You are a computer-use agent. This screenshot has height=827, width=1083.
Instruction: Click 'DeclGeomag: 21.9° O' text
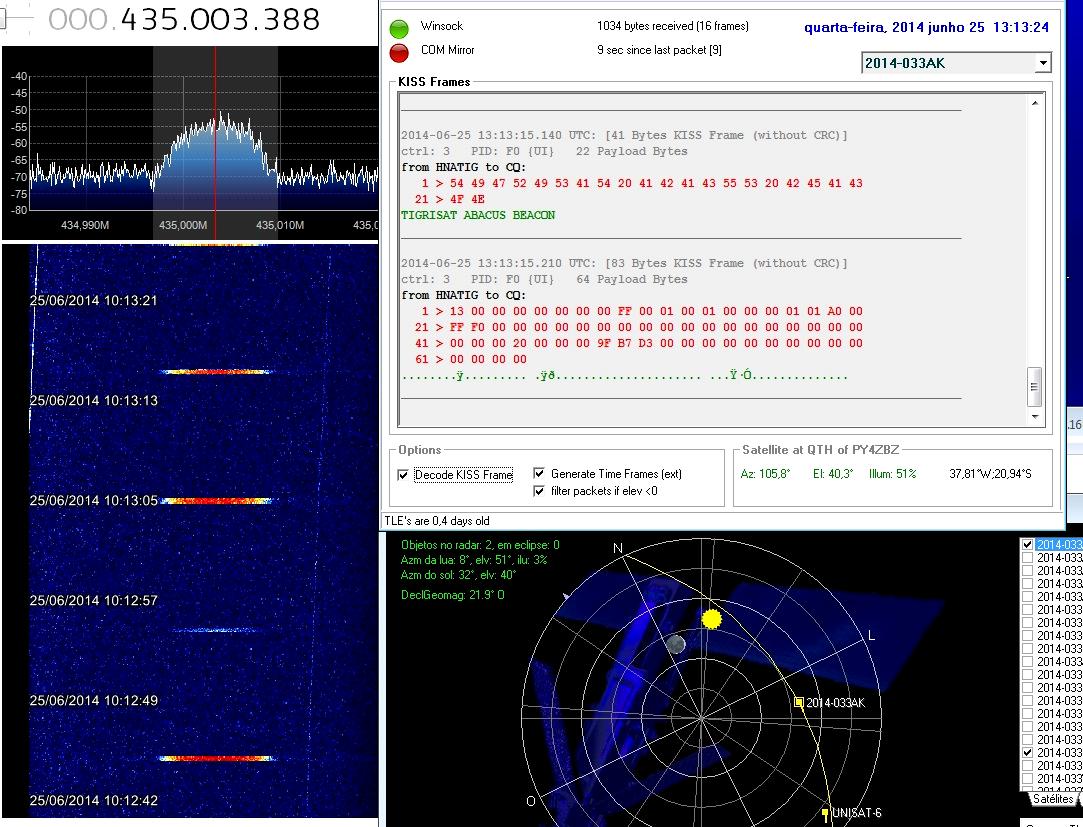point(452,594)
